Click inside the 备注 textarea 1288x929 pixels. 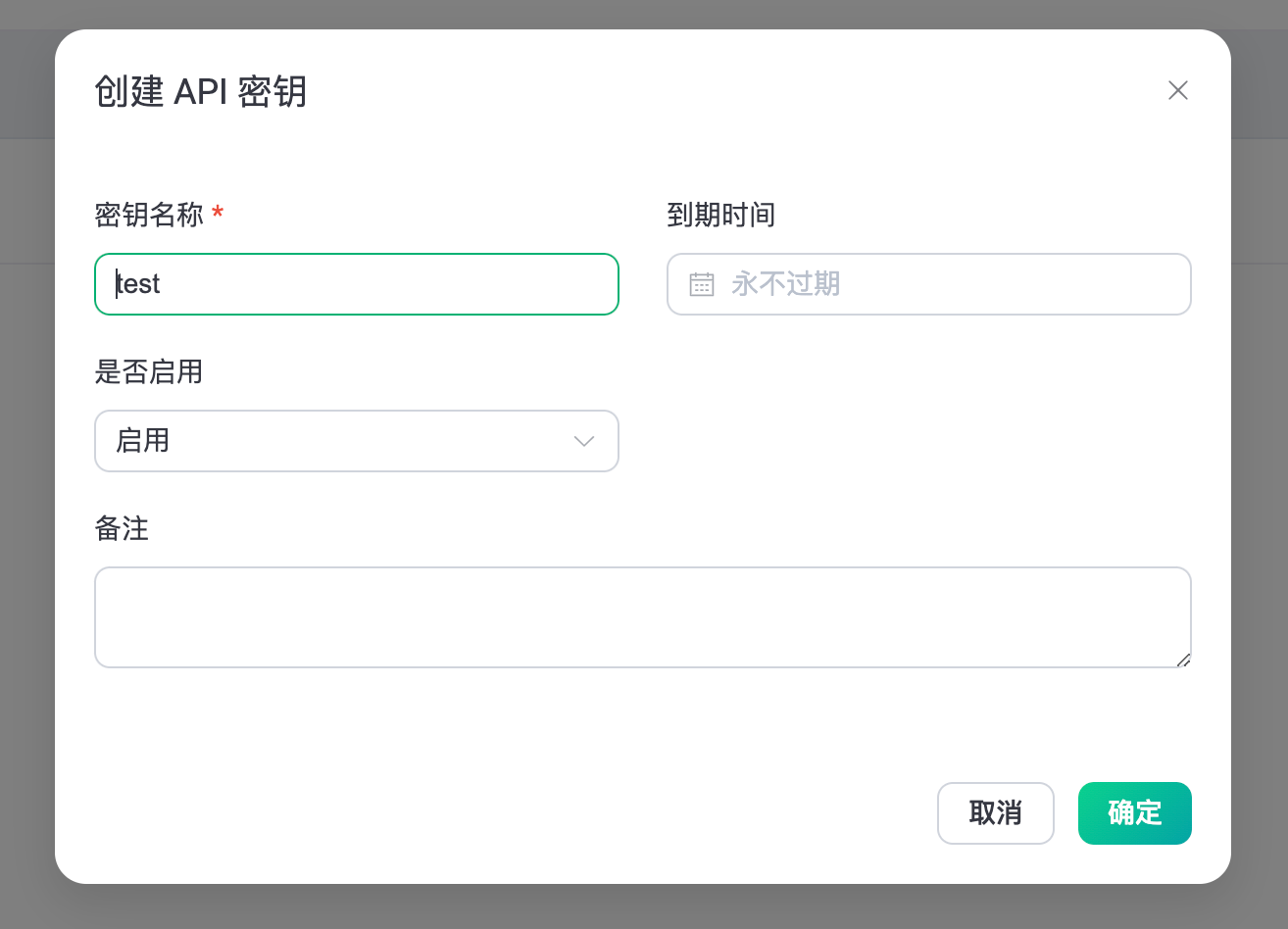tap(642, 617)
